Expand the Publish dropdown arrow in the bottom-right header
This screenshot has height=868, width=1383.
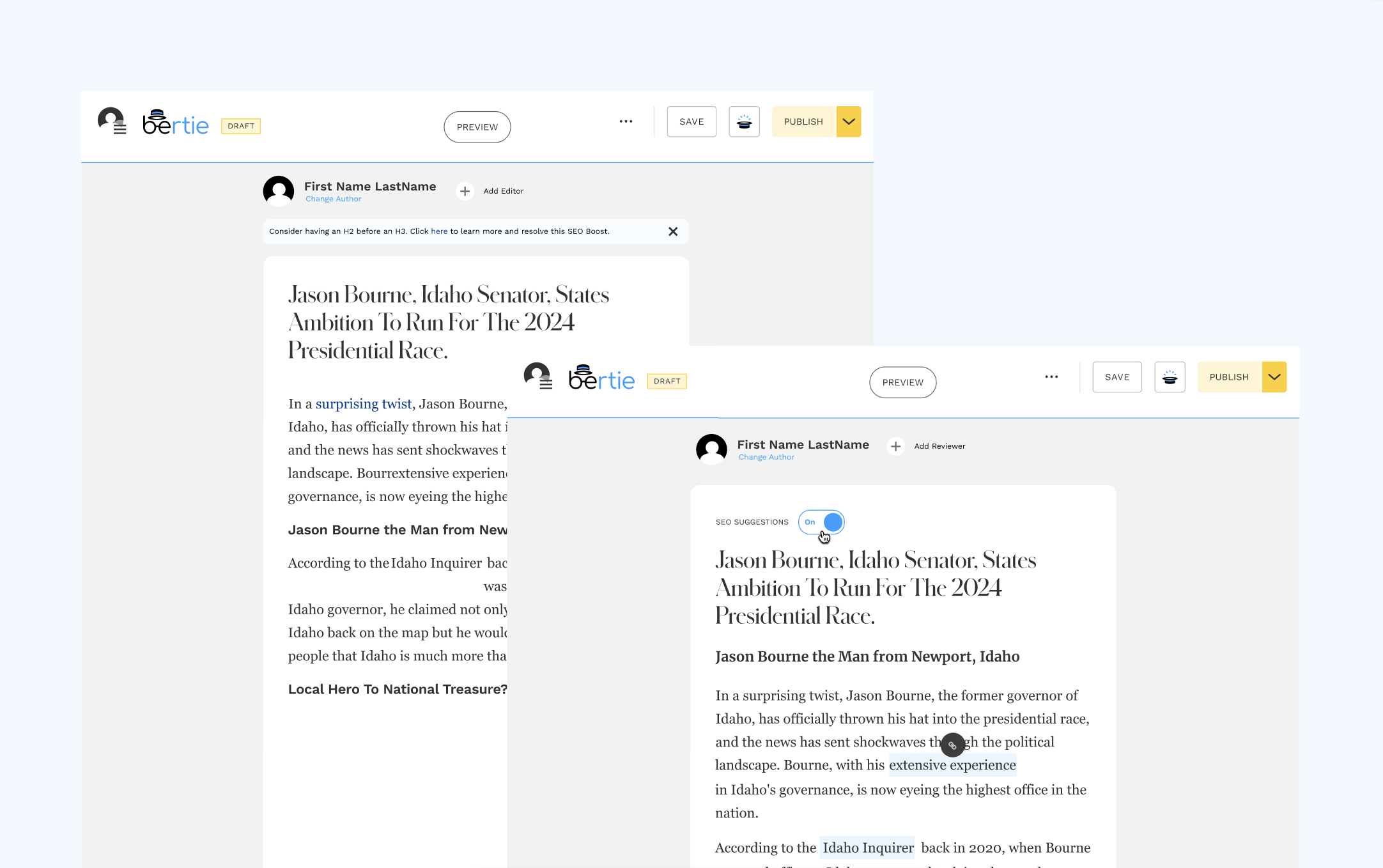pyautogui.click(x=1274, y=377)
